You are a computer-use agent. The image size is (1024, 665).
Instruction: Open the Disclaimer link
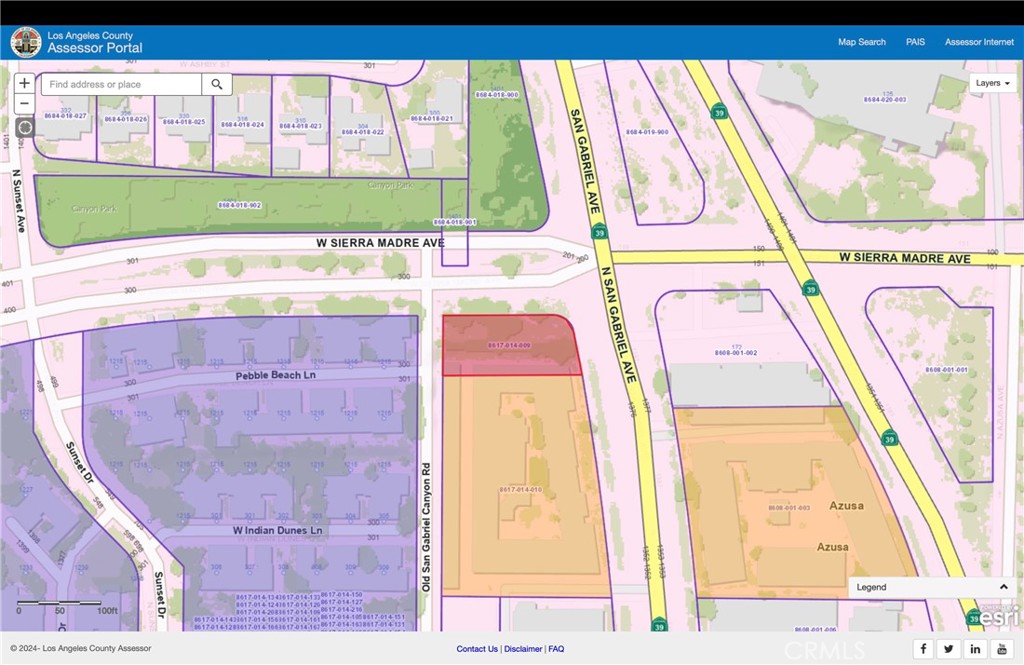tap(523, 649)
